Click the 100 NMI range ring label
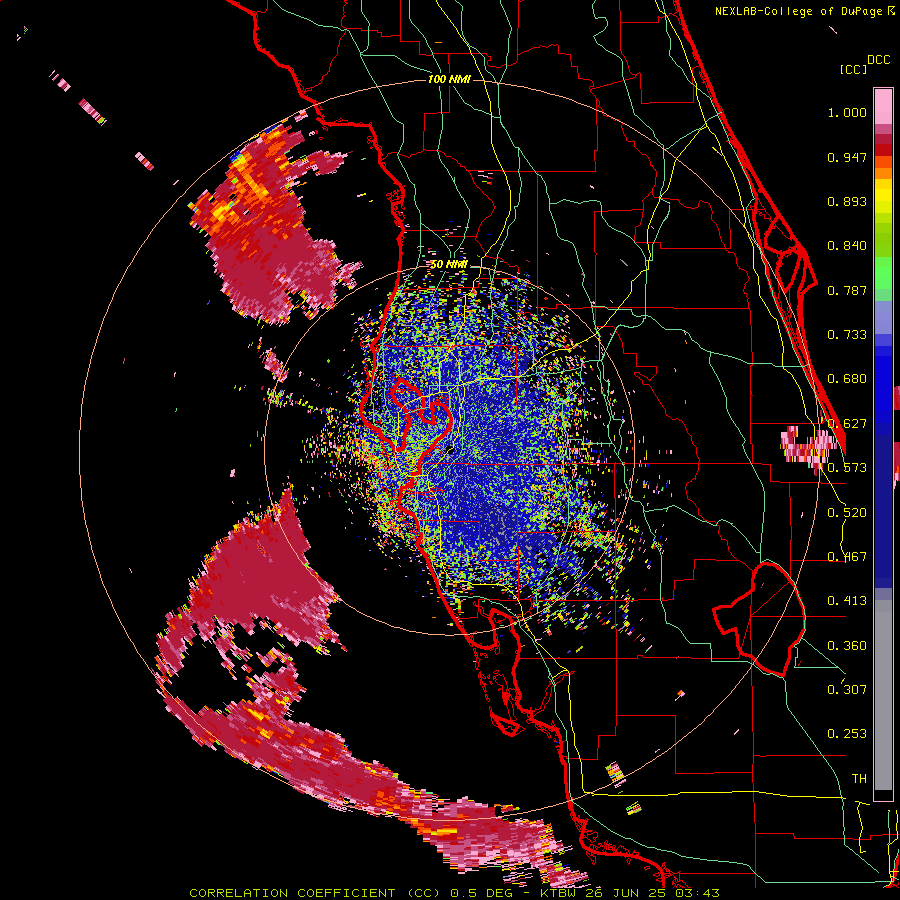This screenshot has height=900, width=900. [x=449, y=79]
